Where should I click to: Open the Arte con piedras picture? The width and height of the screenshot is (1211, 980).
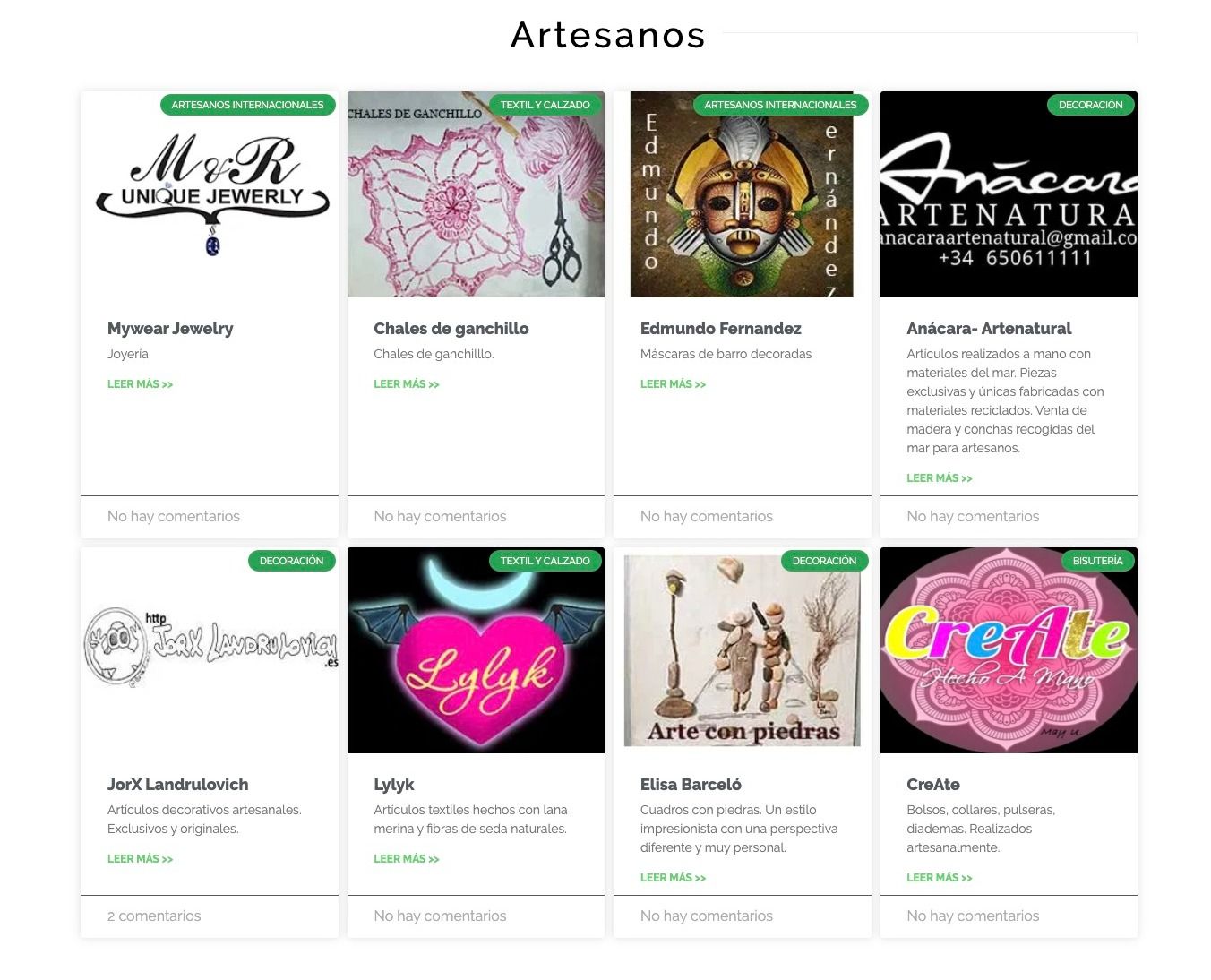click(x=742, y=650)
